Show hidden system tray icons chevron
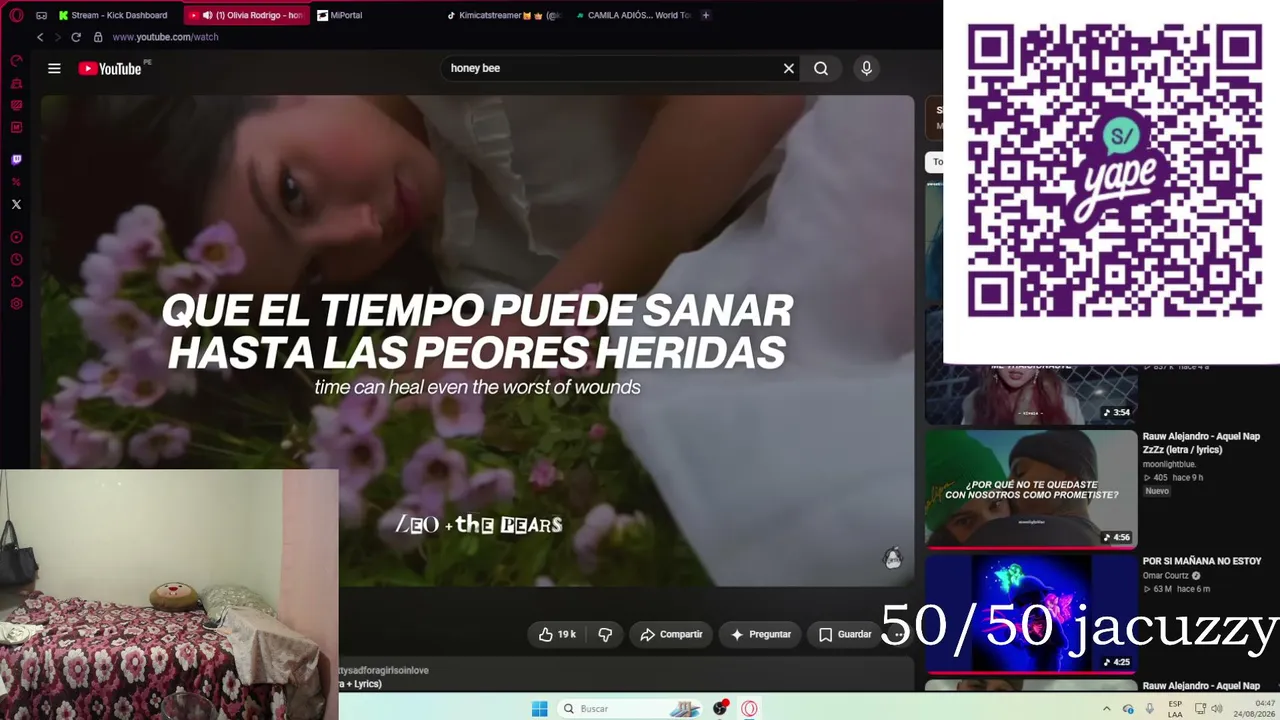The width and height of the screenshot is (1280, 720). (1106, 709)
